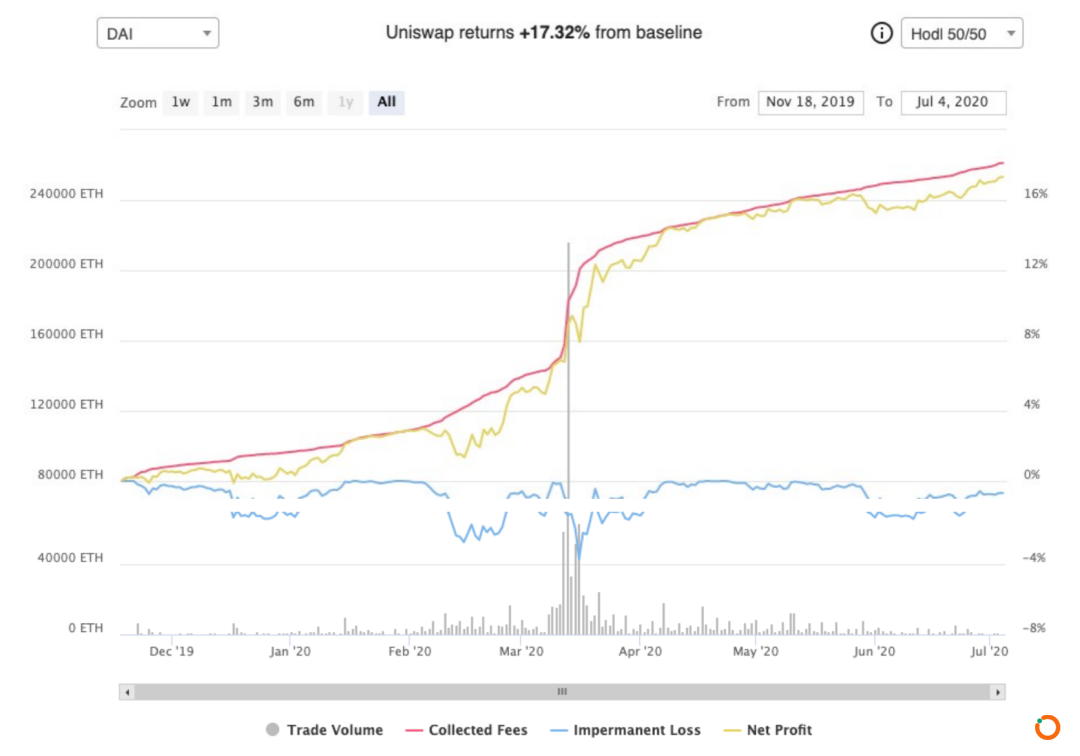Click the Jan '20 x-axis label
1080x756 pixels.
click(290, 651)
